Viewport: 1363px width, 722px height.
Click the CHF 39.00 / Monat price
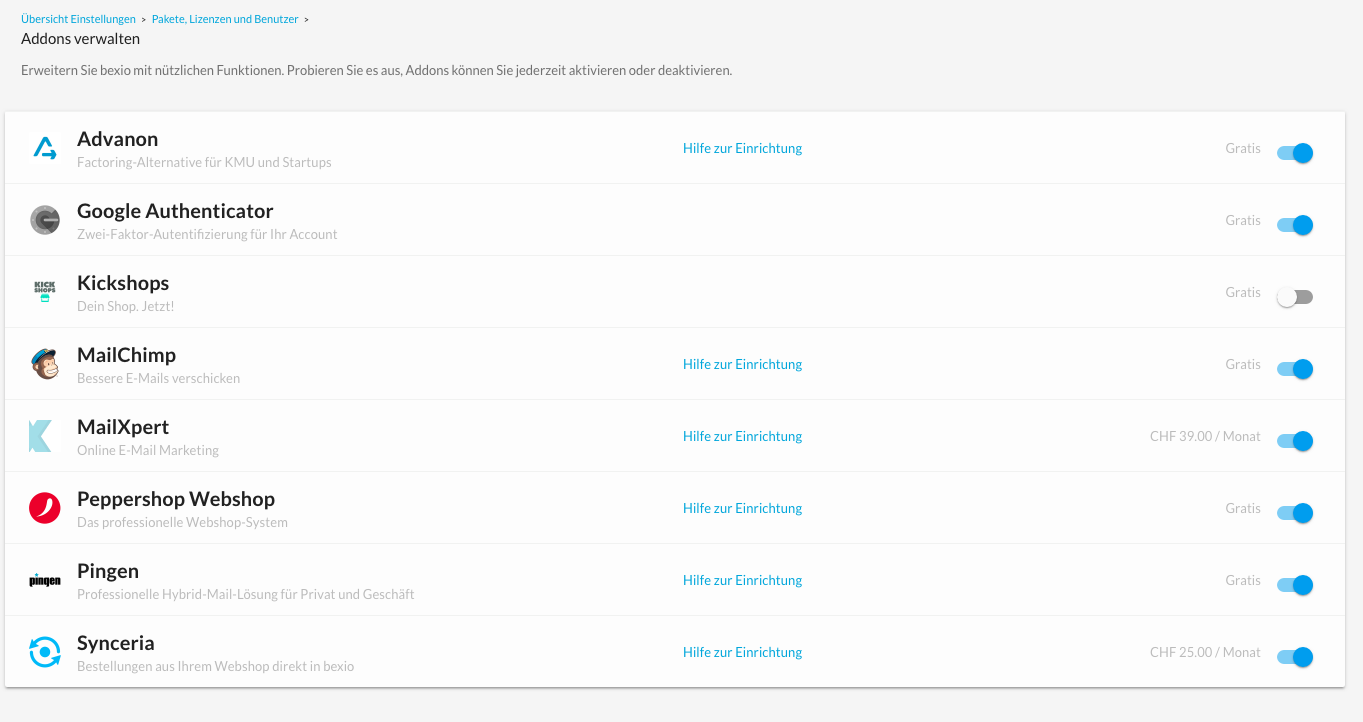(x=1205, y=436)
